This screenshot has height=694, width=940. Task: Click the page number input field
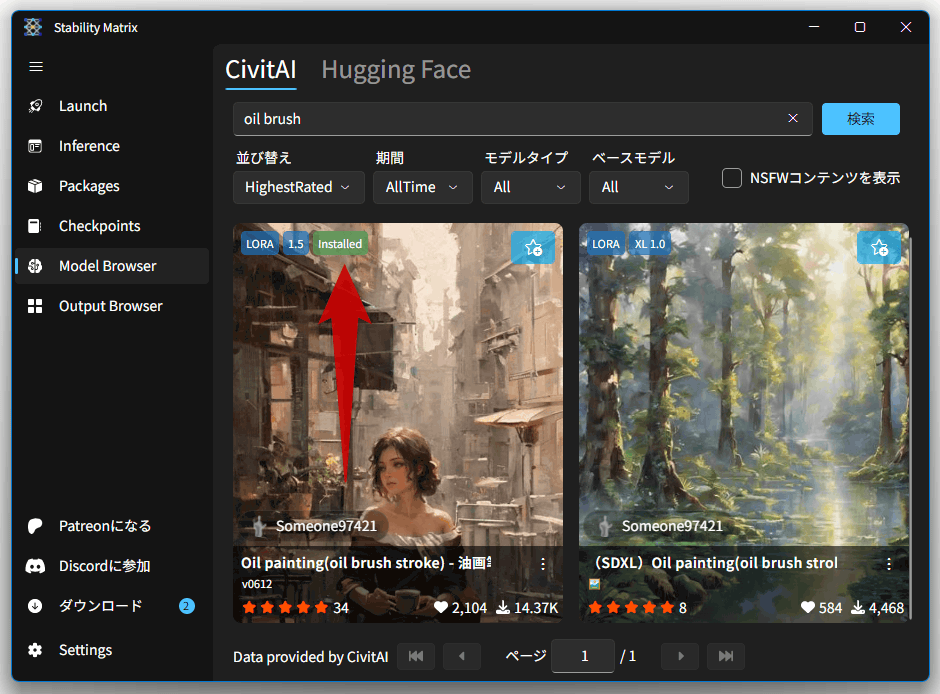583,656
